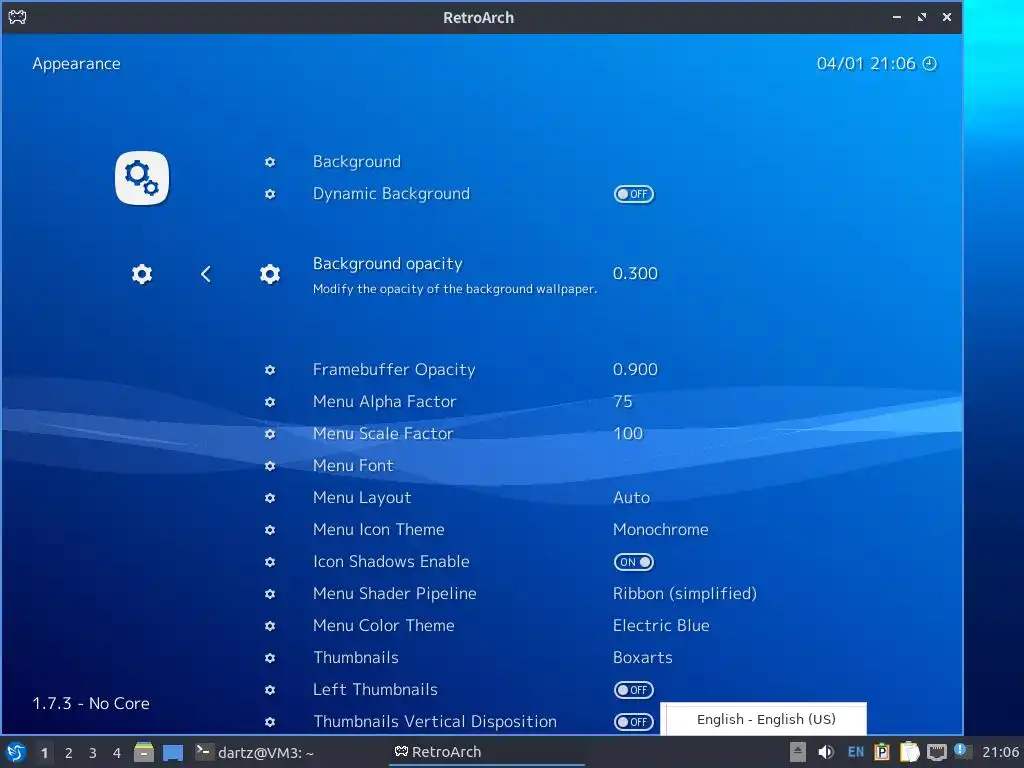Adjust the Background opacity 0.300 value
Screen dimensions: 1024x768
pos(635,274)
